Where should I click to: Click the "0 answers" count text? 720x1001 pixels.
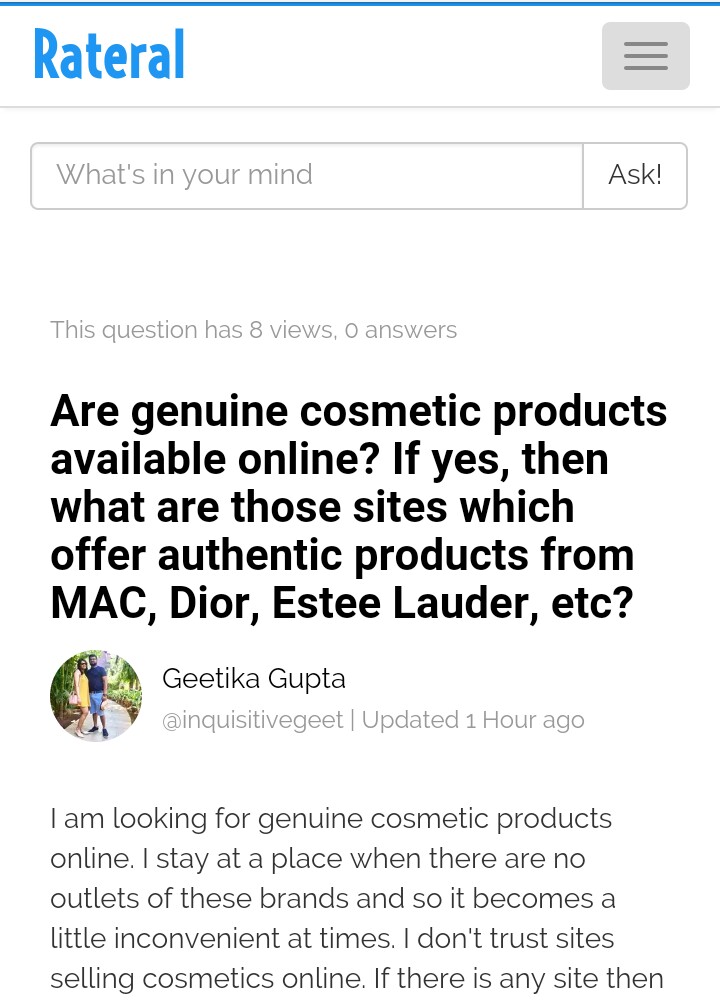[400, 330]
